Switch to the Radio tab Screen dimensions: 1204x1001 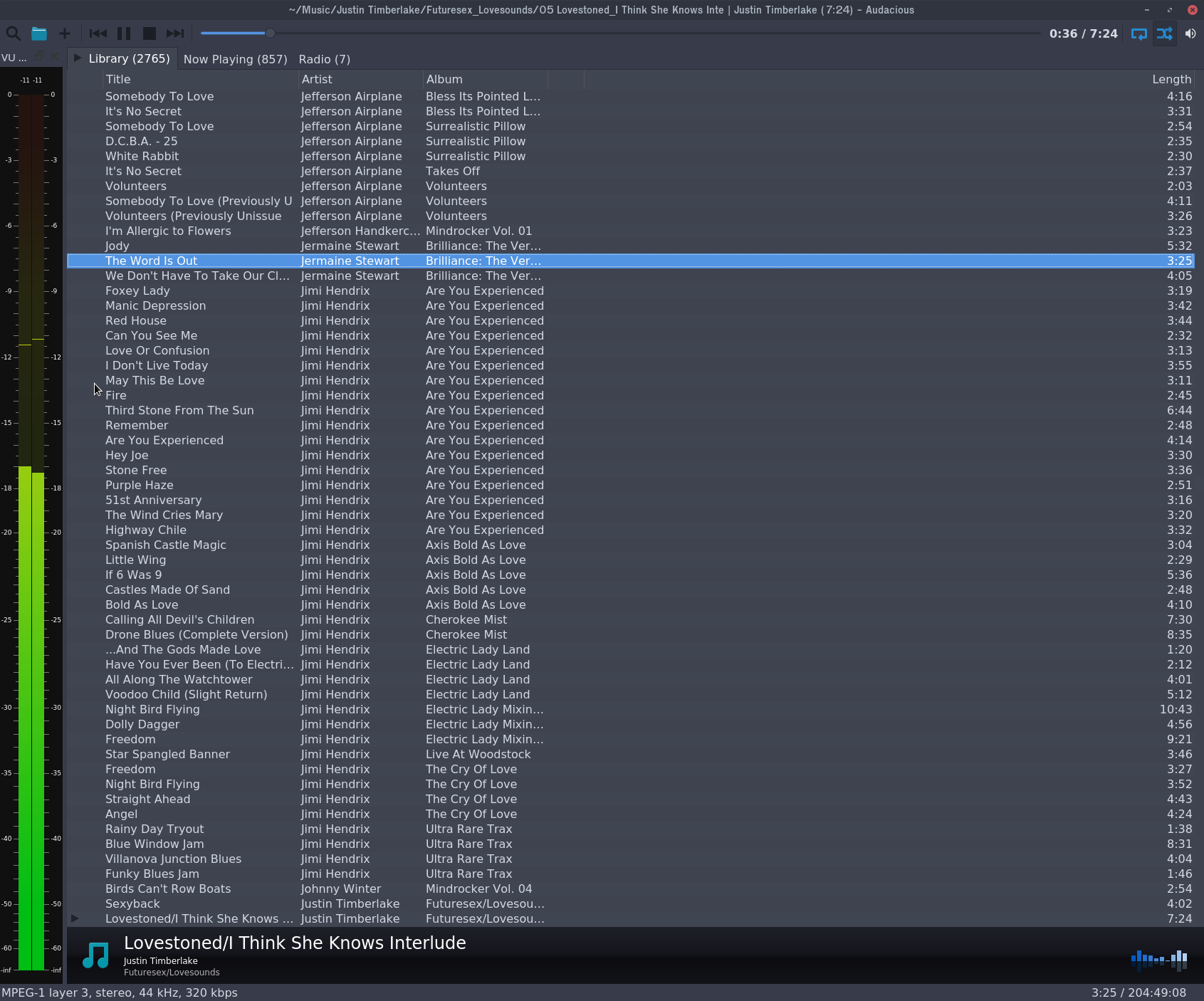(x=325, y=59)
